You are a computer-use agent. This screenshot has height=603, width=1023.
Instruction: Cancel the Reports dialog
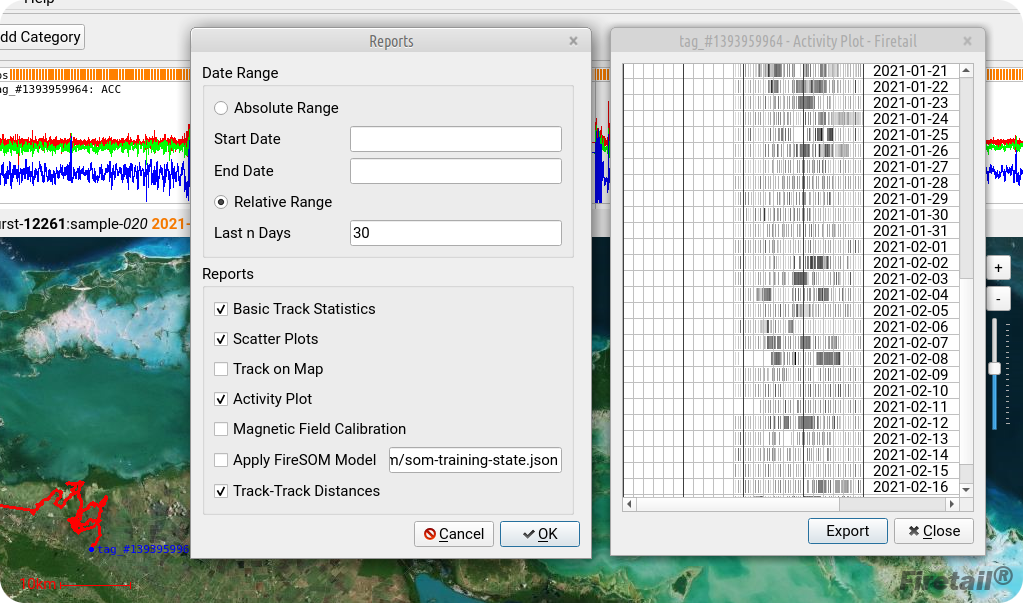click(454, 534)
